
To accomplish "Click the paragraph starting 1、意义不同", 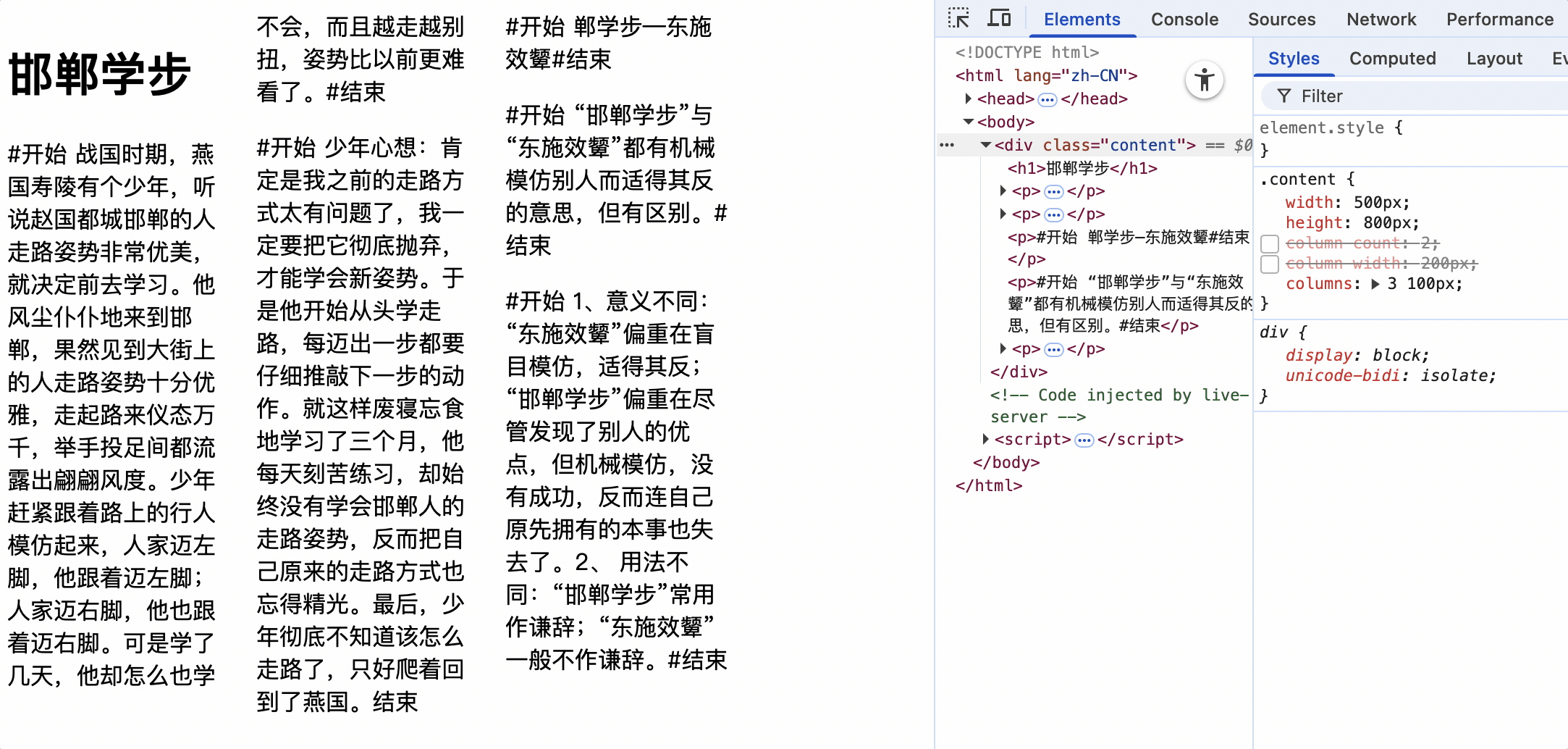I will 616,480.
